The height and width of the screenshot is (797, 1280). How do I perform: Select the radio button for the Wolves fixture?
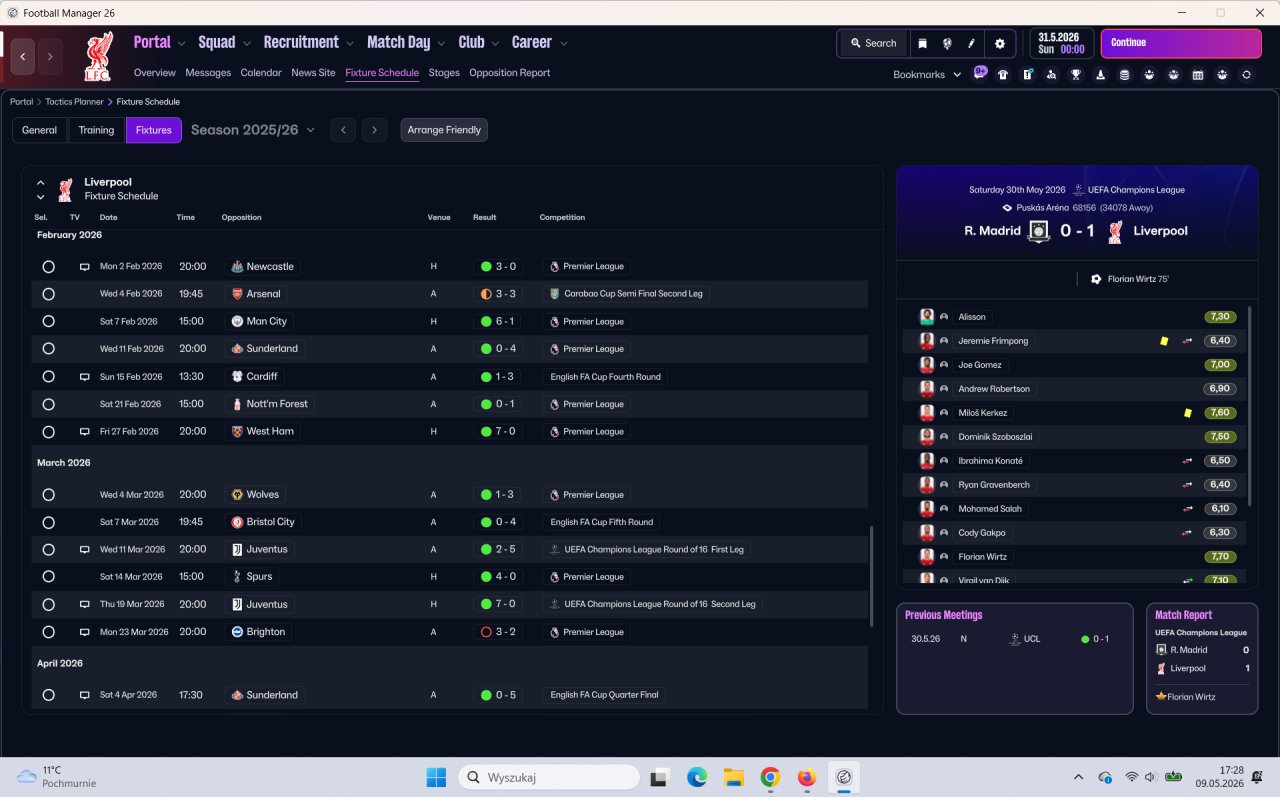coord(48,495)
